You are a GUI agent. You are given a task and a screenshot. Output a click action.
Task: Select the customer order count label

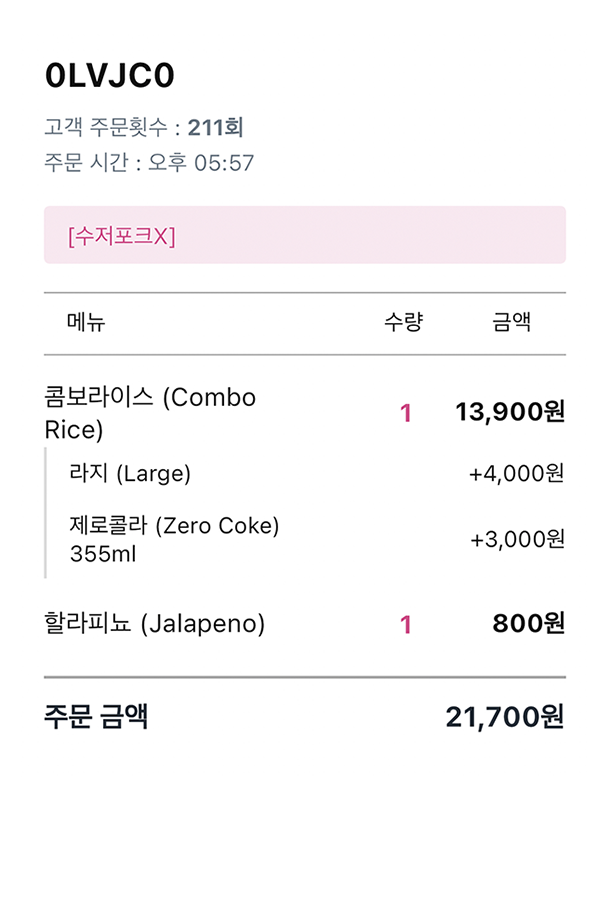(x=110, y=128)
